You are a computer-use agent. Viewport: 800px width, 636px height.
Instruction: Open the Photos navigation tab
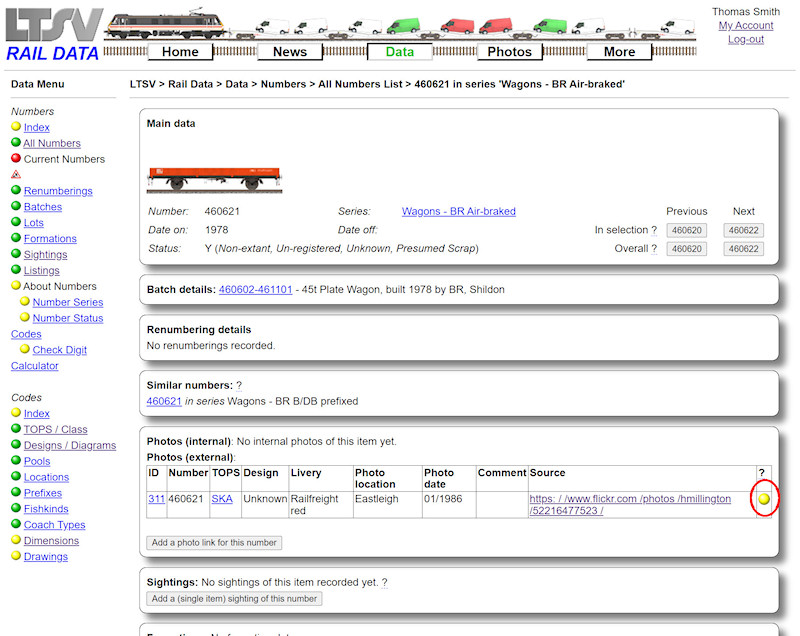(x=509, y=52)
